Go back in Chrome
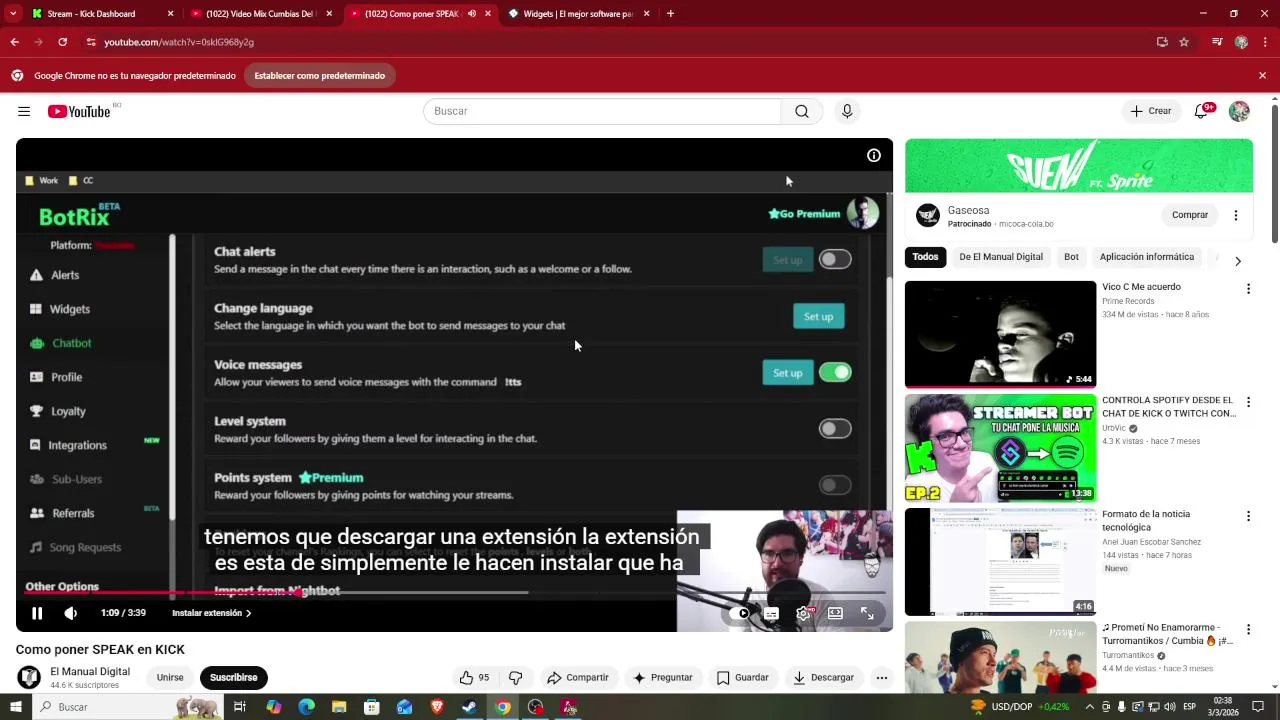The width and height of the screenshot is (1280, 720). click(14, 42)
